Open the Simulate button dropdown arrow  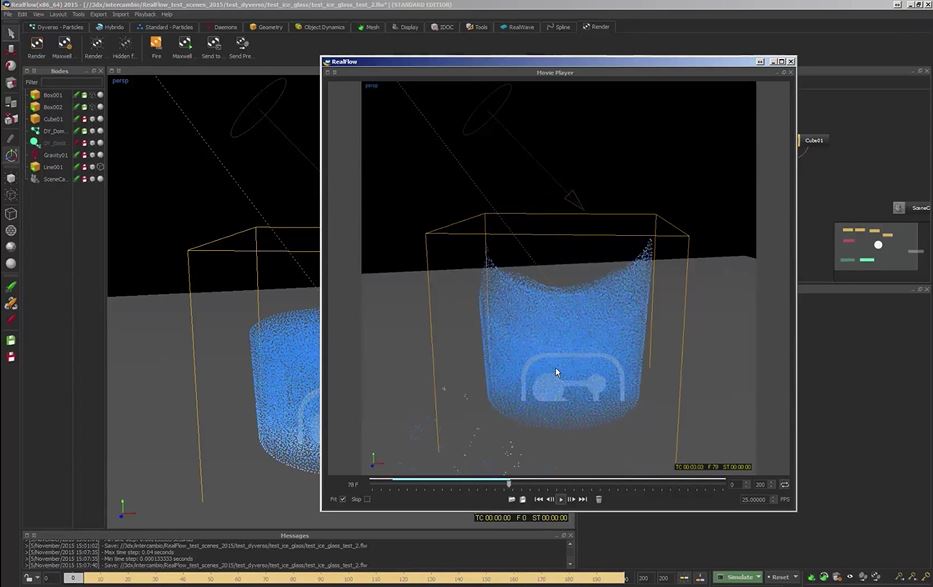point(758,577)
